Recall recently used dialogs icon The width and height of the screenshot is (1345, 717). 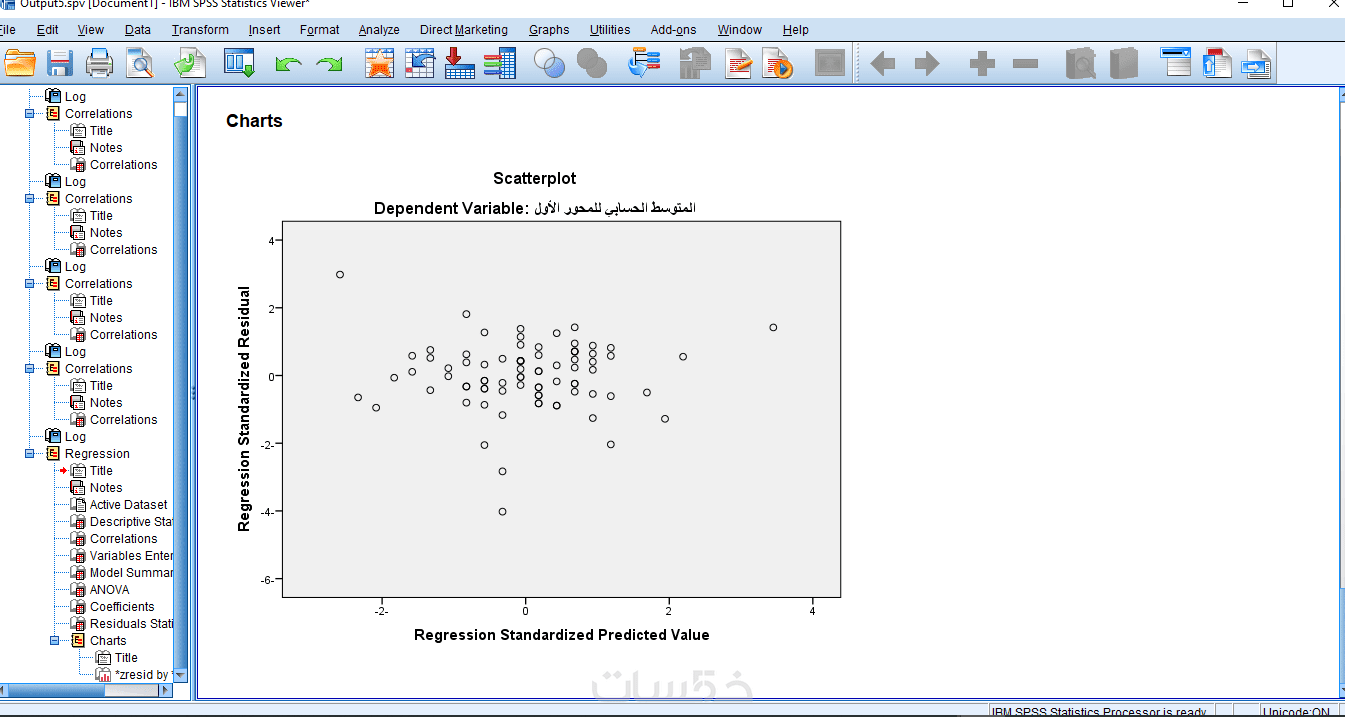pyautogui.click(x=240, y=65)
